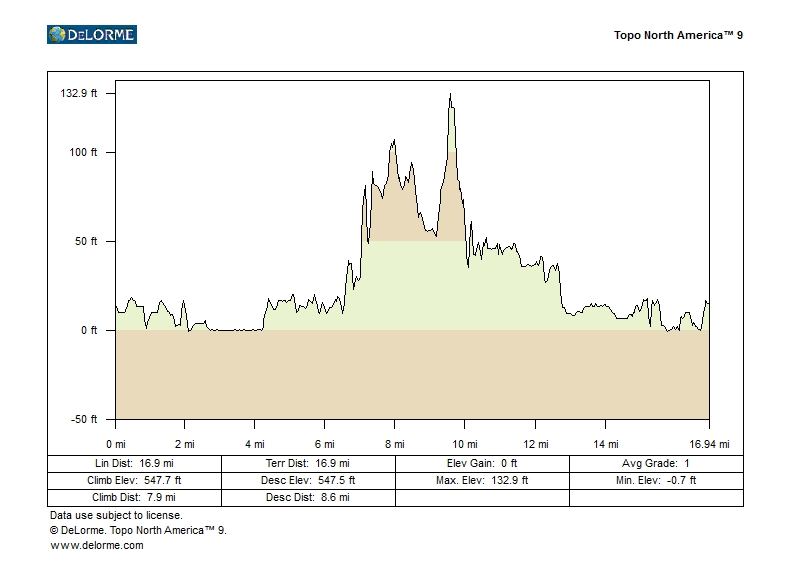Select the Elev Gain cell
Image resolution: width=791 pixels, height=578 pixels.
(482, 464)
